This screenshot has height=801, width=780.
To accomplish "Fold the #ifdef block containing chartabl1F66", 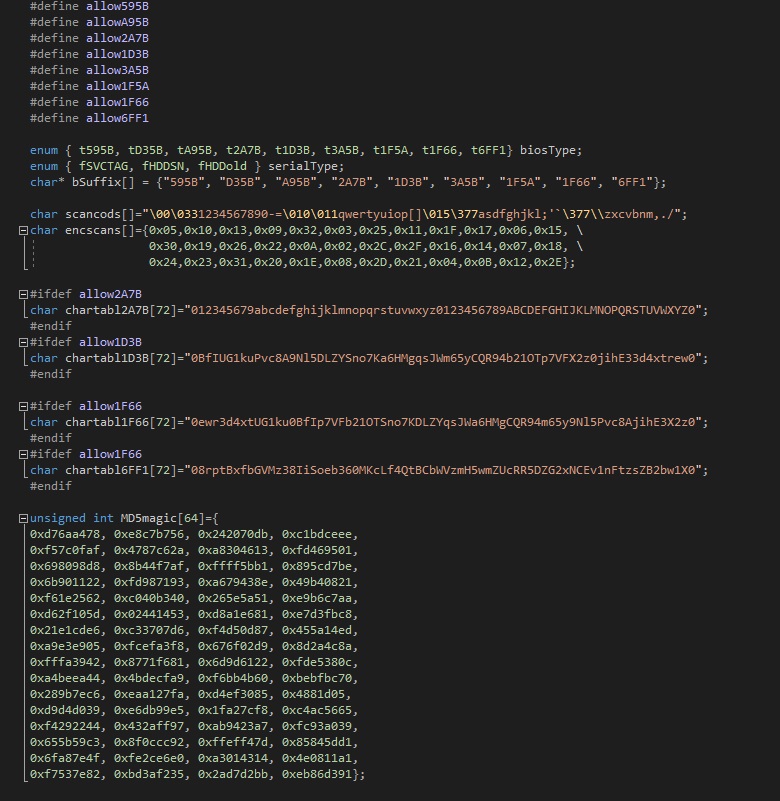I will [x=23, y=406].
